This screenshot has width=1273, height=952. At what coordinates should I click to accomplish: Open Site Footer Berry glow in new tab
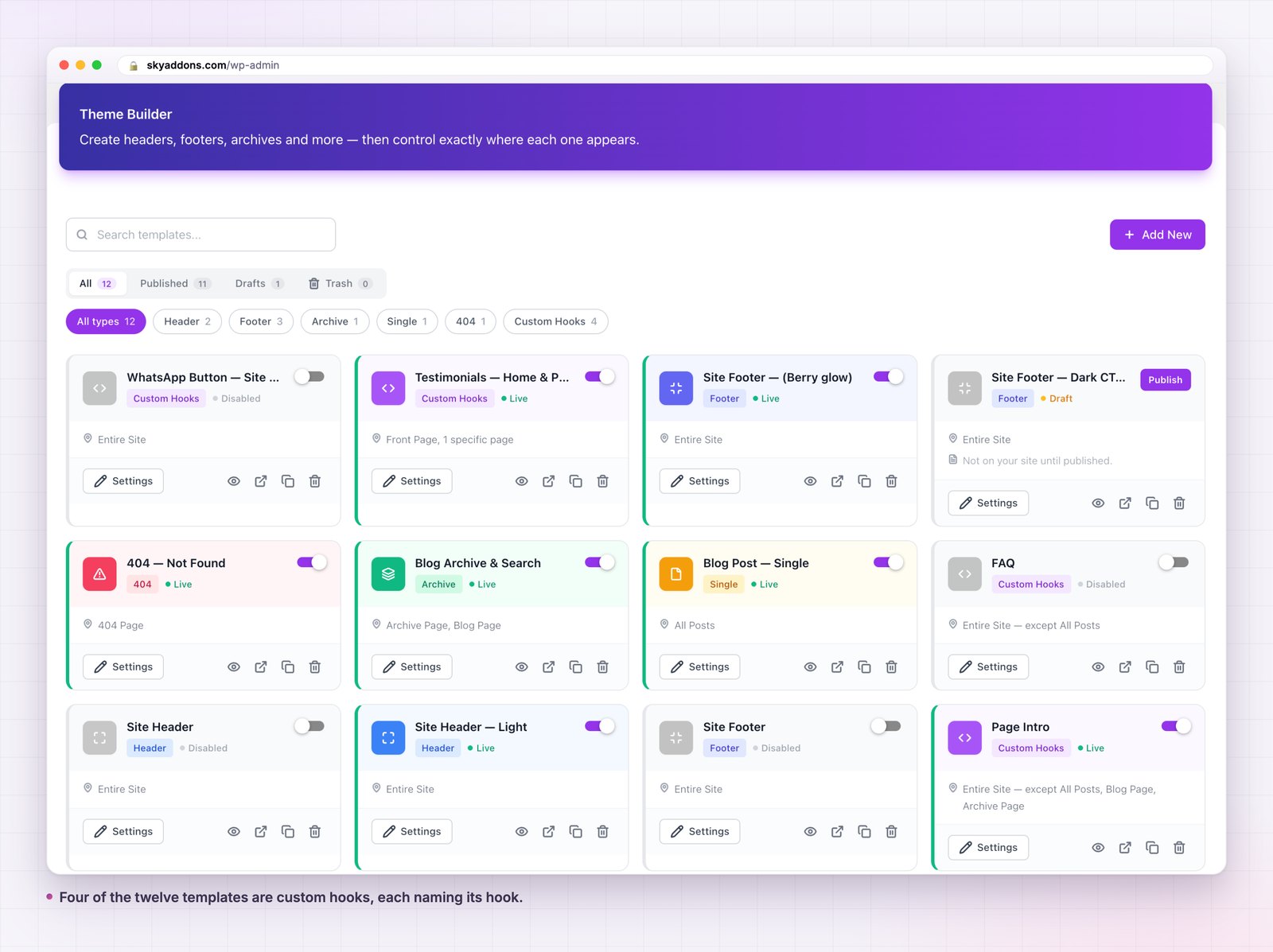(x=837, y=481)
